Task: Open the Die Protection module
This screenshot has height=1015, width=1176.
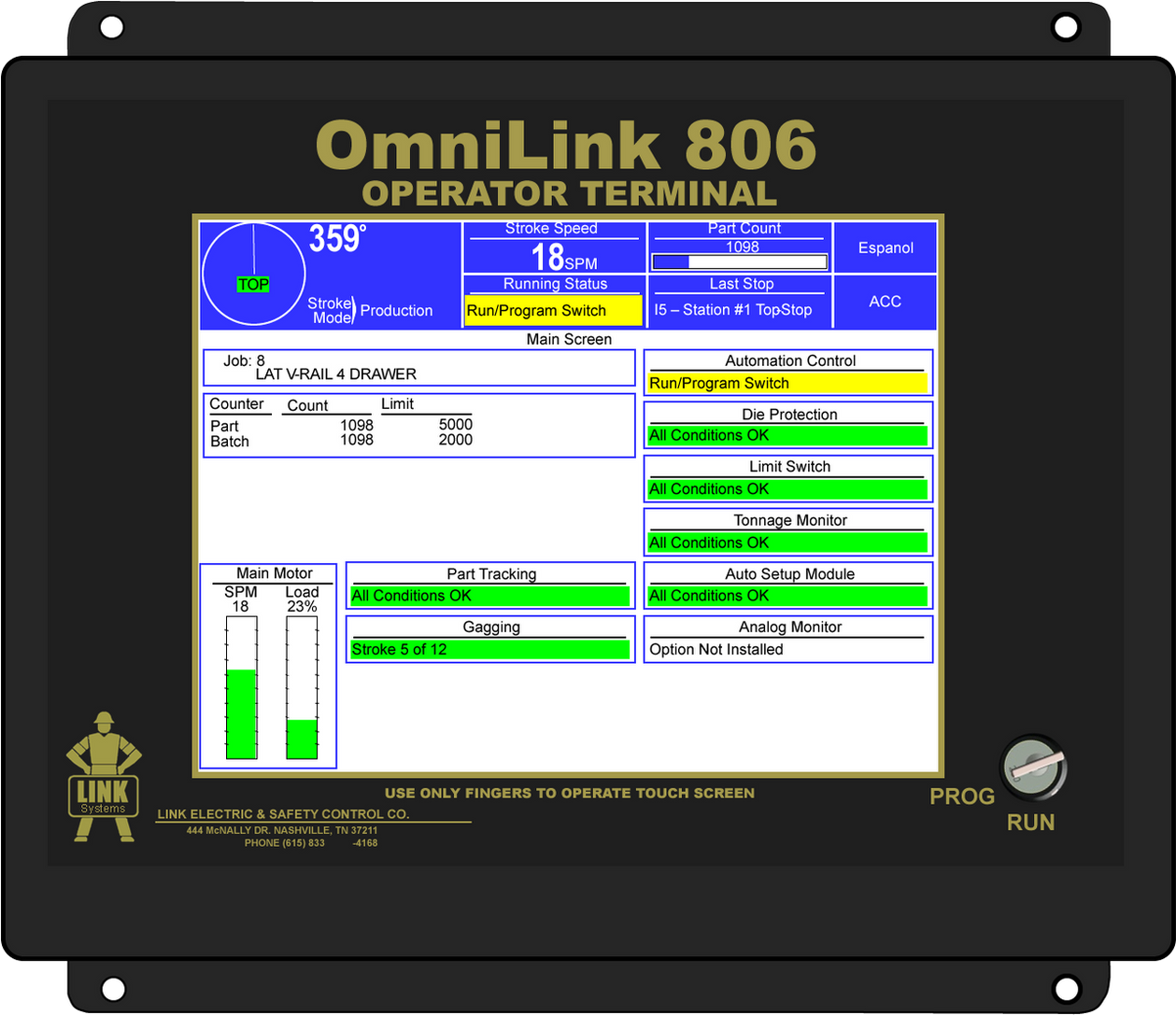Action: tap(788, 425)
